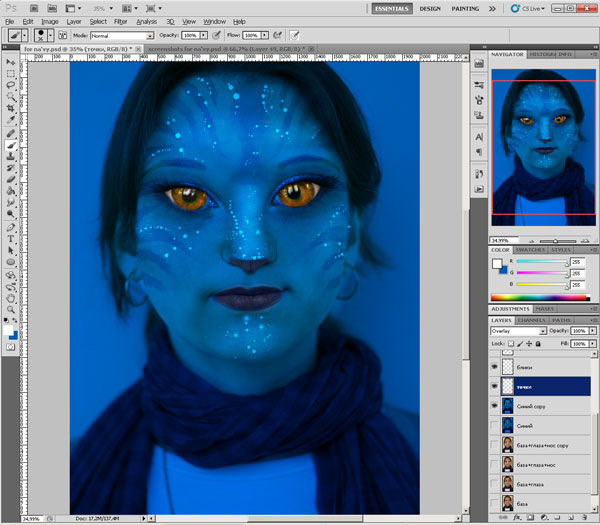Click the Delete layer trash icon
Screen dimensions: 600x525
[584, 518]
